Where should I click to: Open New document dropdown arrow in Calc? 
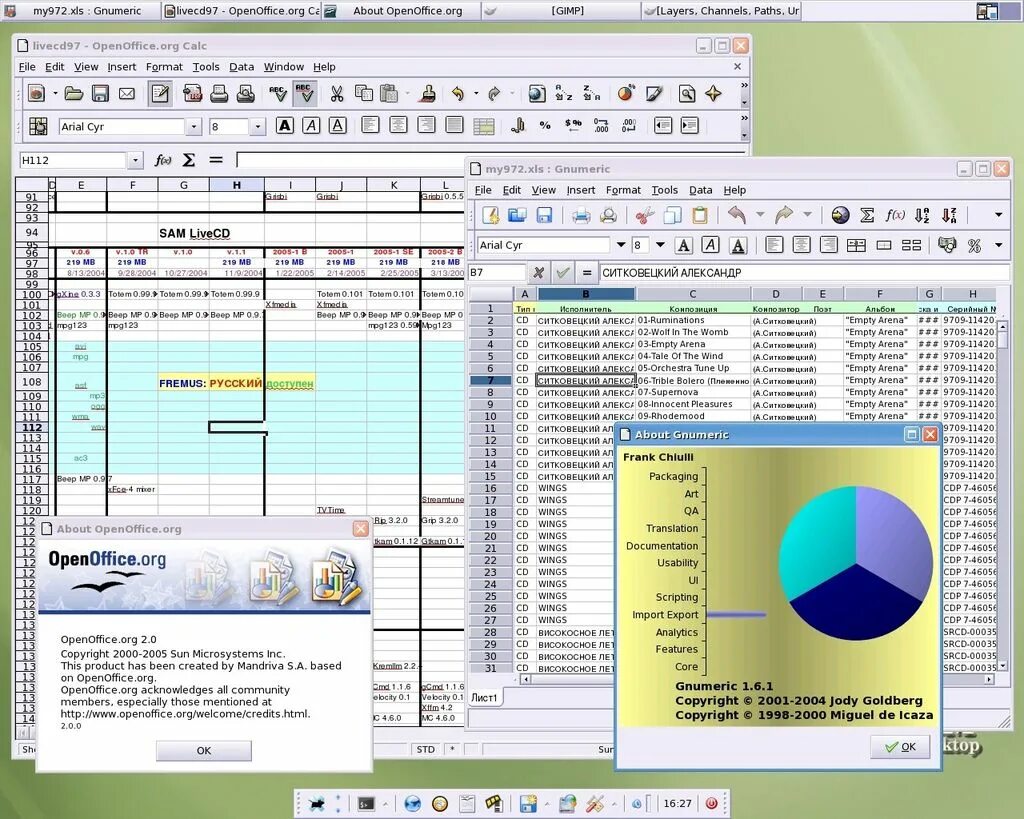[55, 94]
